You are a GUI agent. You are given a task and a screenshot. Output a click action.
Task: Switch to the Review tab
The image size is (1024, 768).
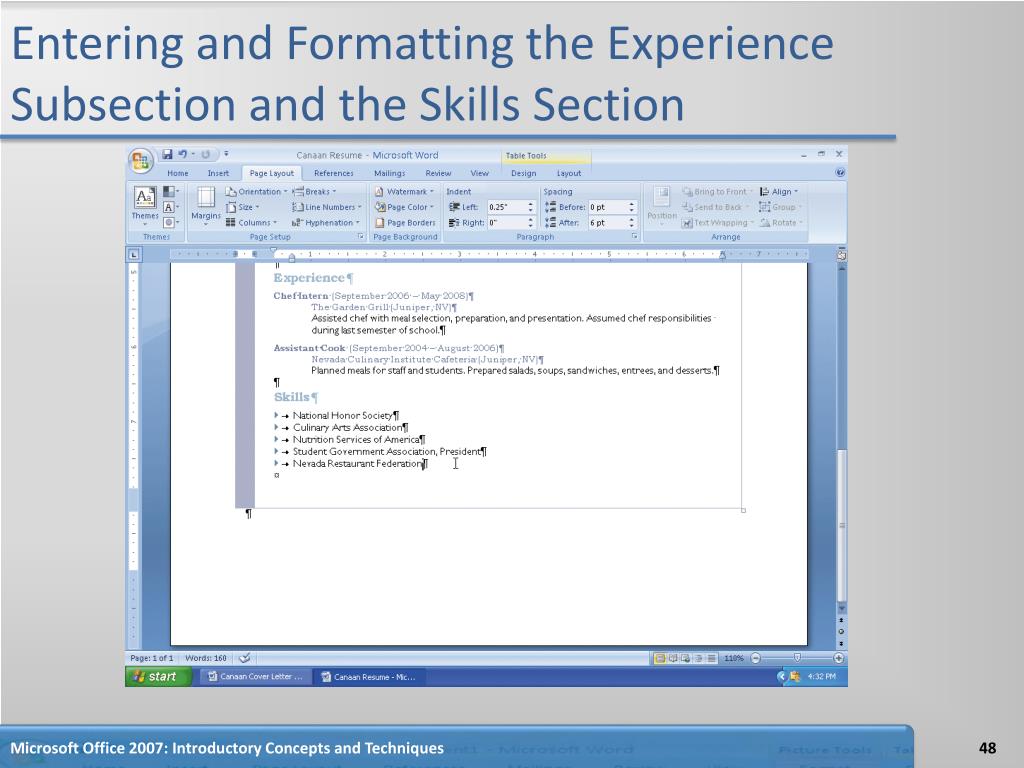(x=438, y=173)
